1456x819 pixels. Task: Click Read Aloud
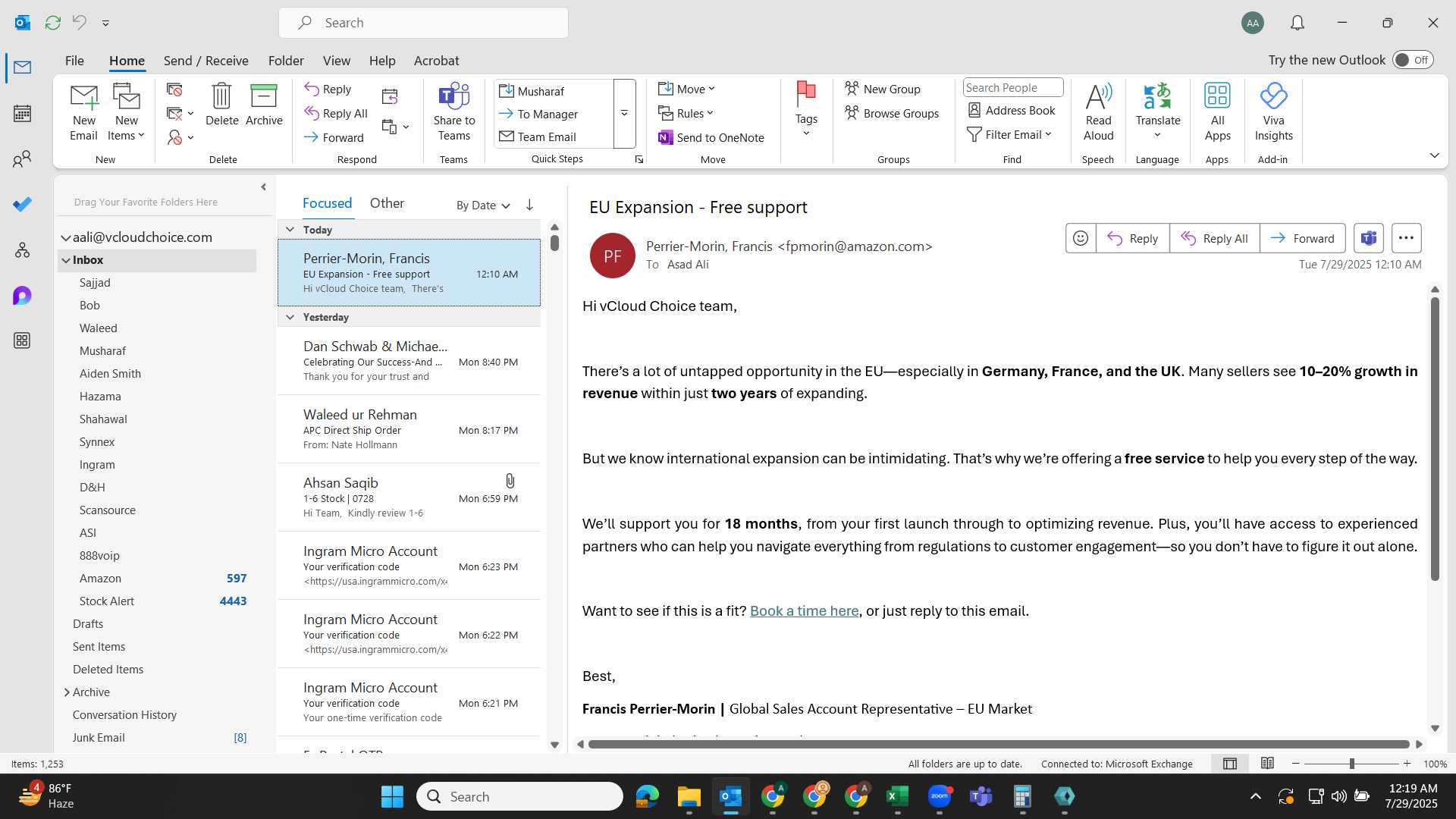(1098, 112)
